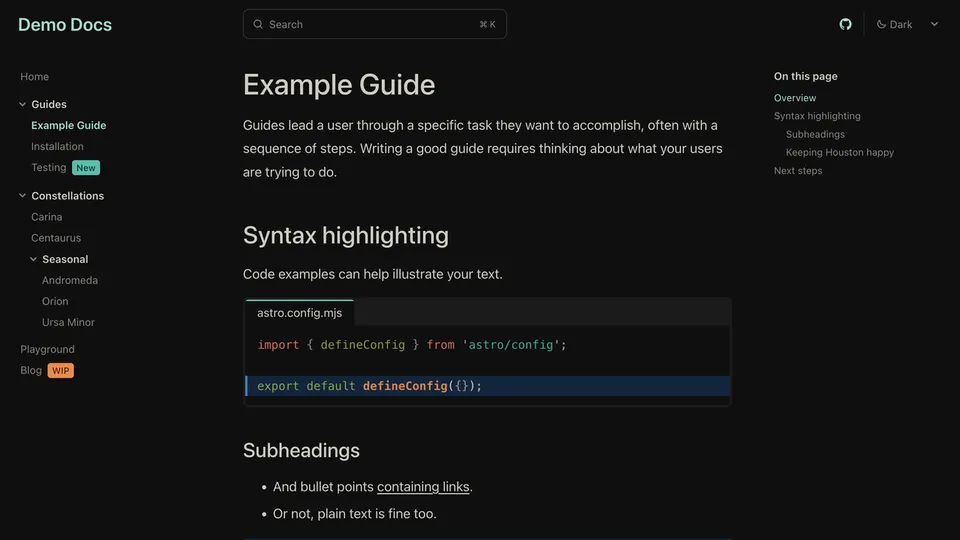Open the Andromeda constellation page
The height and width of the screenshot is (540, 960).
tap(70, 280)
